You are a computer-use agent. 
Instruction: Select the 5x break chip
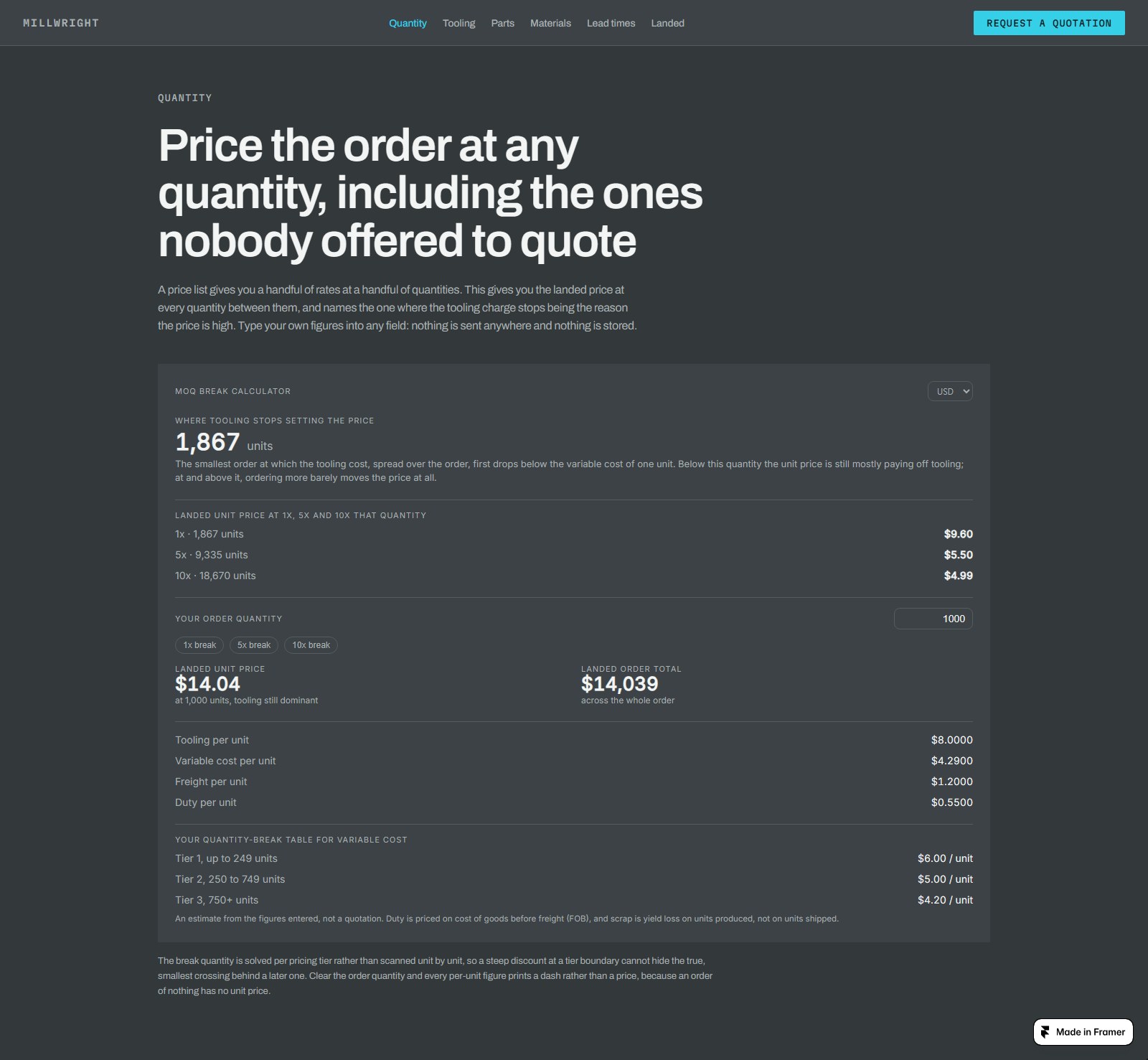click(x=254, y=645)
